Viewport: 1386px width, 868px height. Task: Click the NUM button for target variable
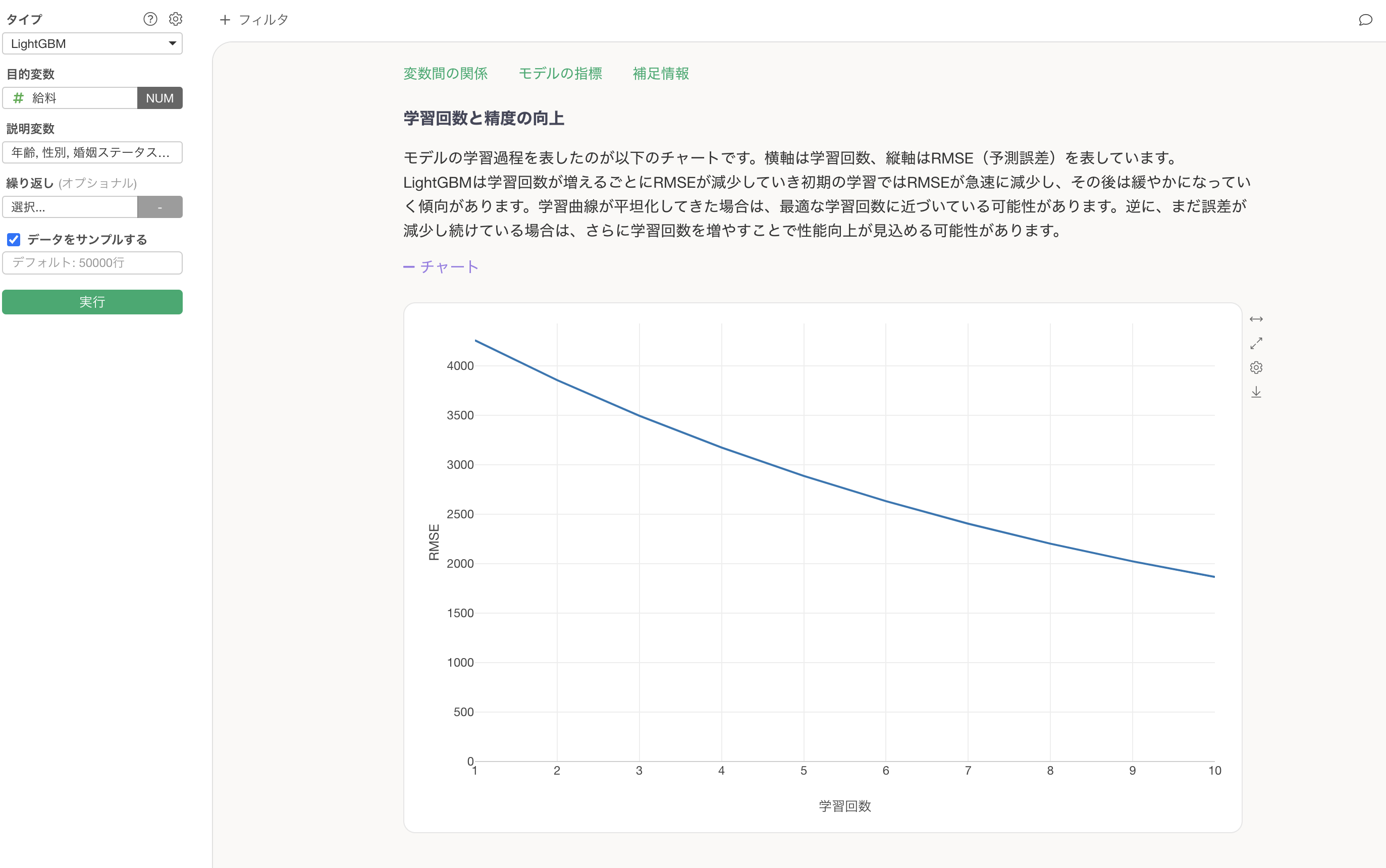[159, 98]
